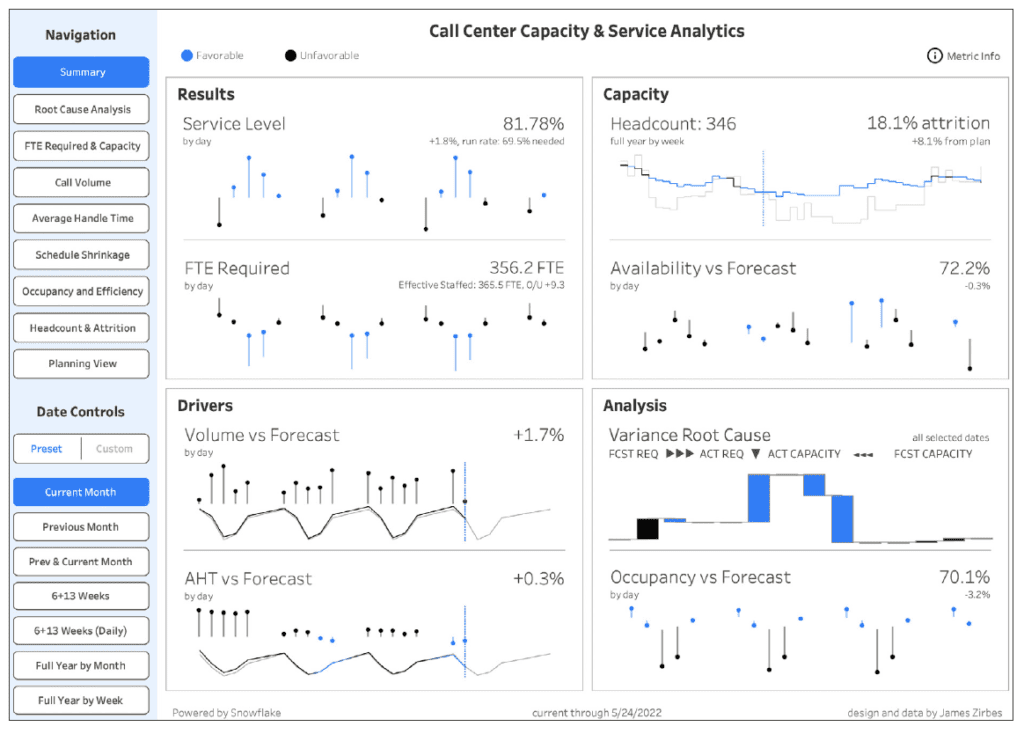Viewport: 1024px width, 734px height.
Task: Open Headcount & Attrition page
Action: pyautogui.click(x=81, y=328)
